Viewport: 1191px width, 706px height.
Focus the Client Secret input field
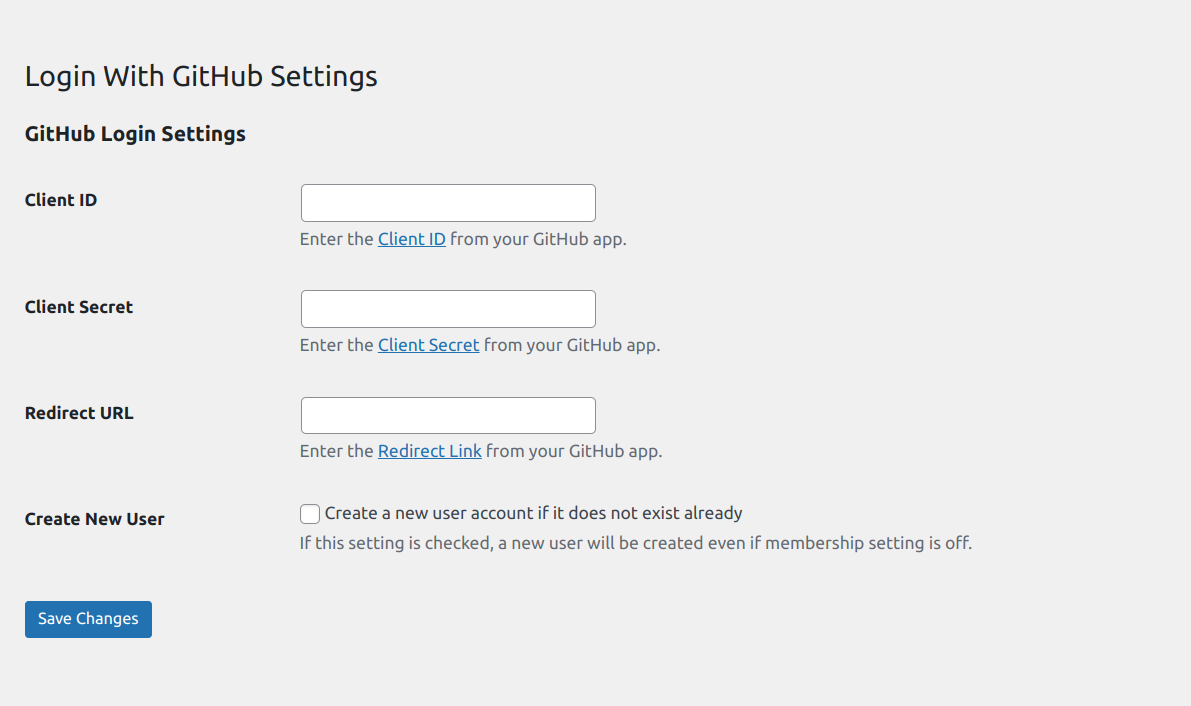(448, 309)
